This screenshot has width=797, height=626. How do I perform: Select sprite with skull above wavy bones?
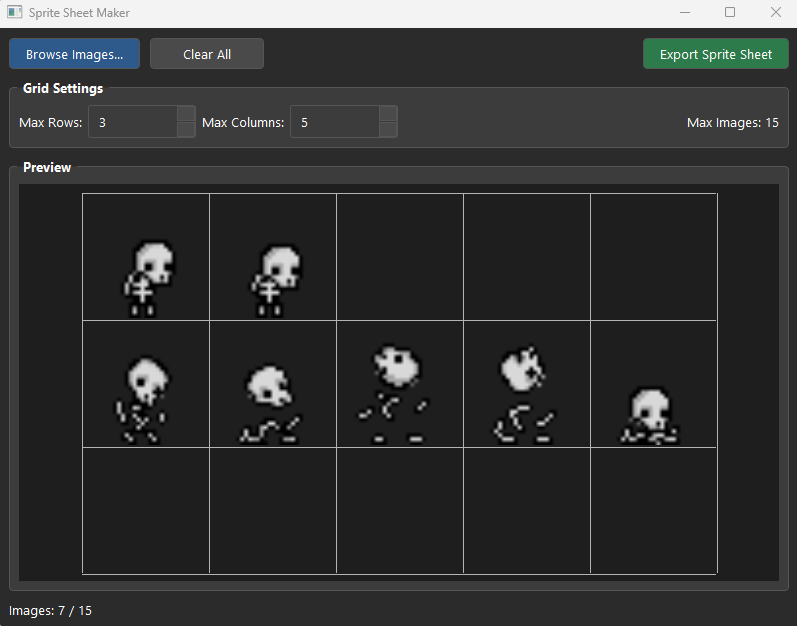pyautogui.click(x=270, y=403)
